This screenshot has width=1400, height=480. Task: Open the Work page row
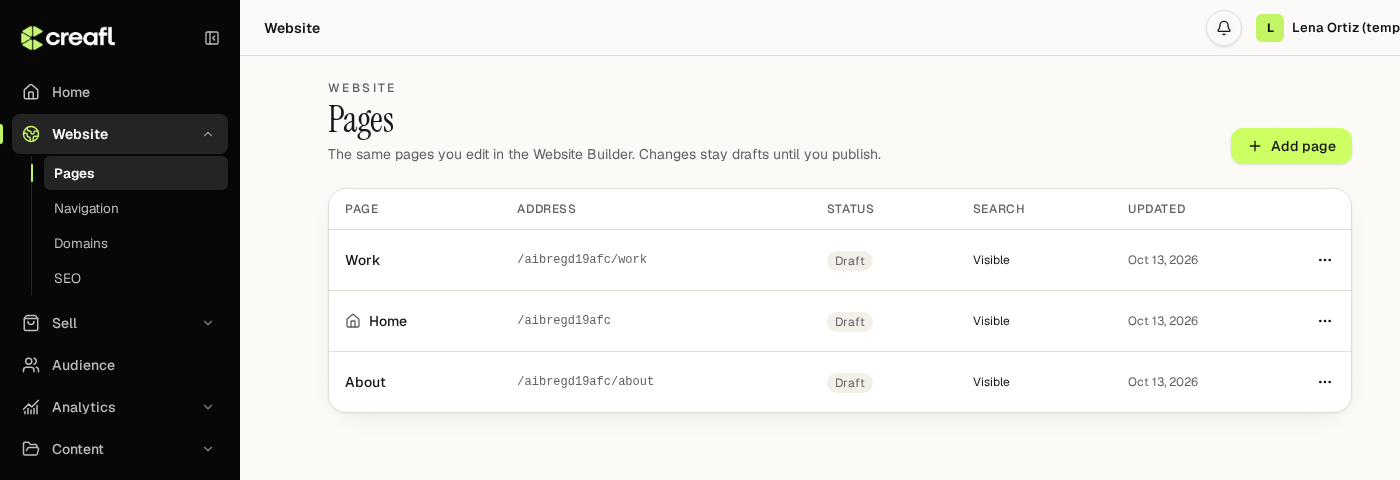(x=840, y=260)
